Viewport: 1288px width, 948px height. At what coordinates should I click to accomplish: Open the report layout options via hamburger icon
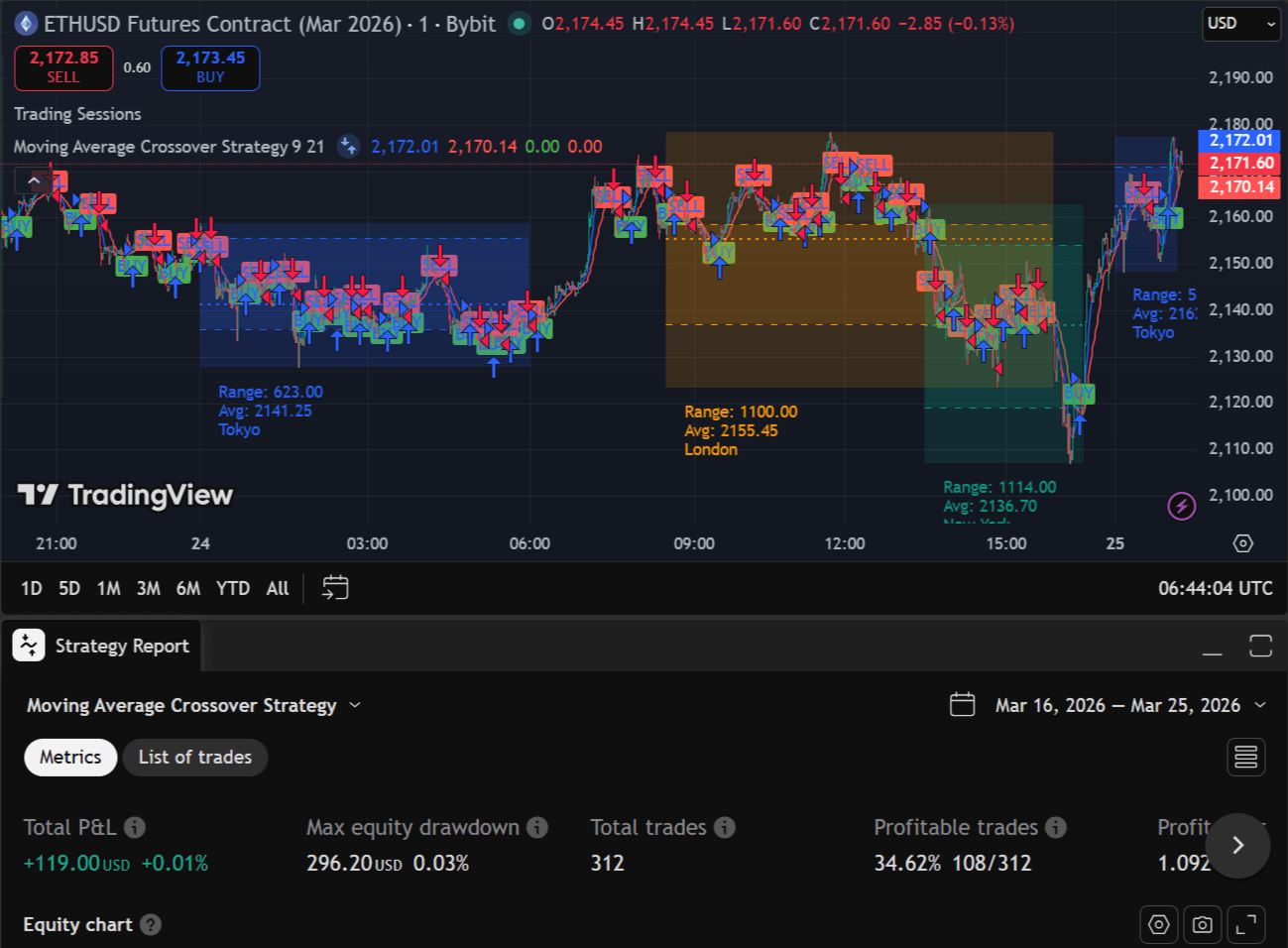1245,757
